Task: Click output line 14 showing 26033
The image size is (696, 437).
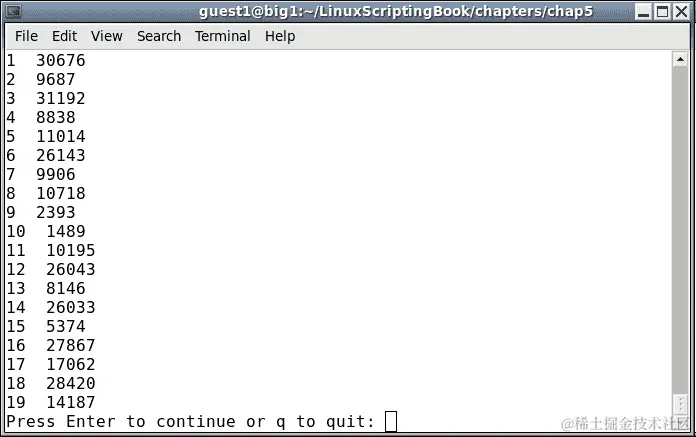Action: (51, 307)
